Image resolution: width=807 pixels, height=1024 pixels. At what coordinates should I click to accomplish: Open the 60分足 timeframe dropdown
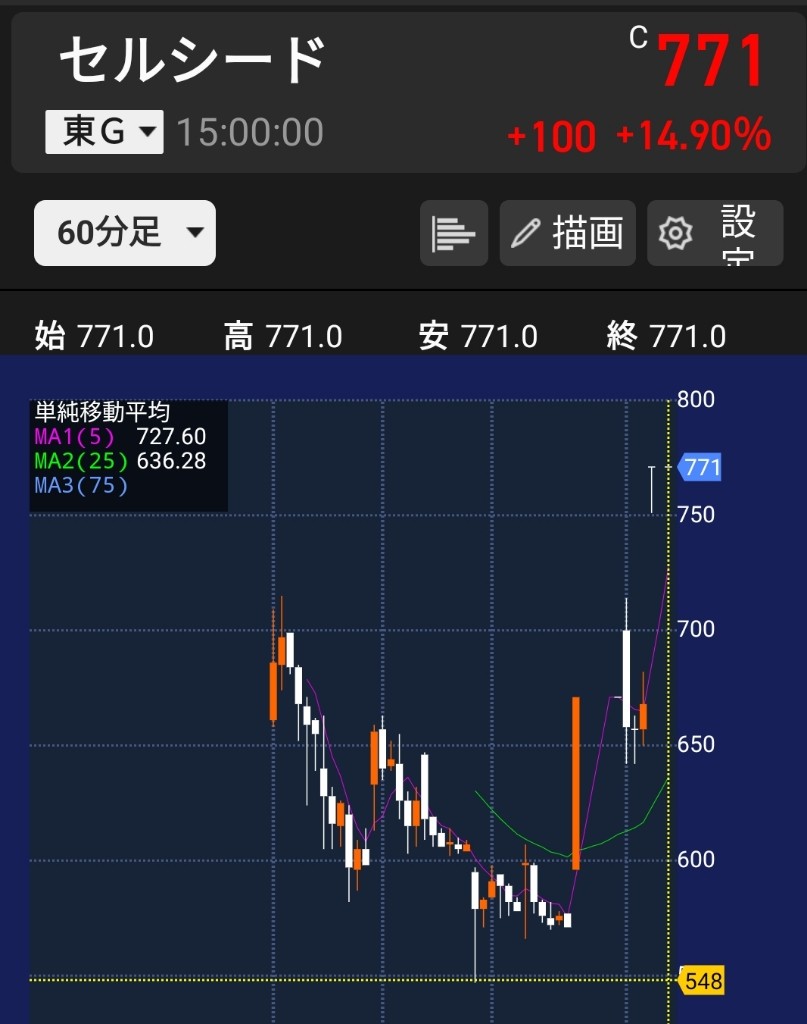(125, 232)
